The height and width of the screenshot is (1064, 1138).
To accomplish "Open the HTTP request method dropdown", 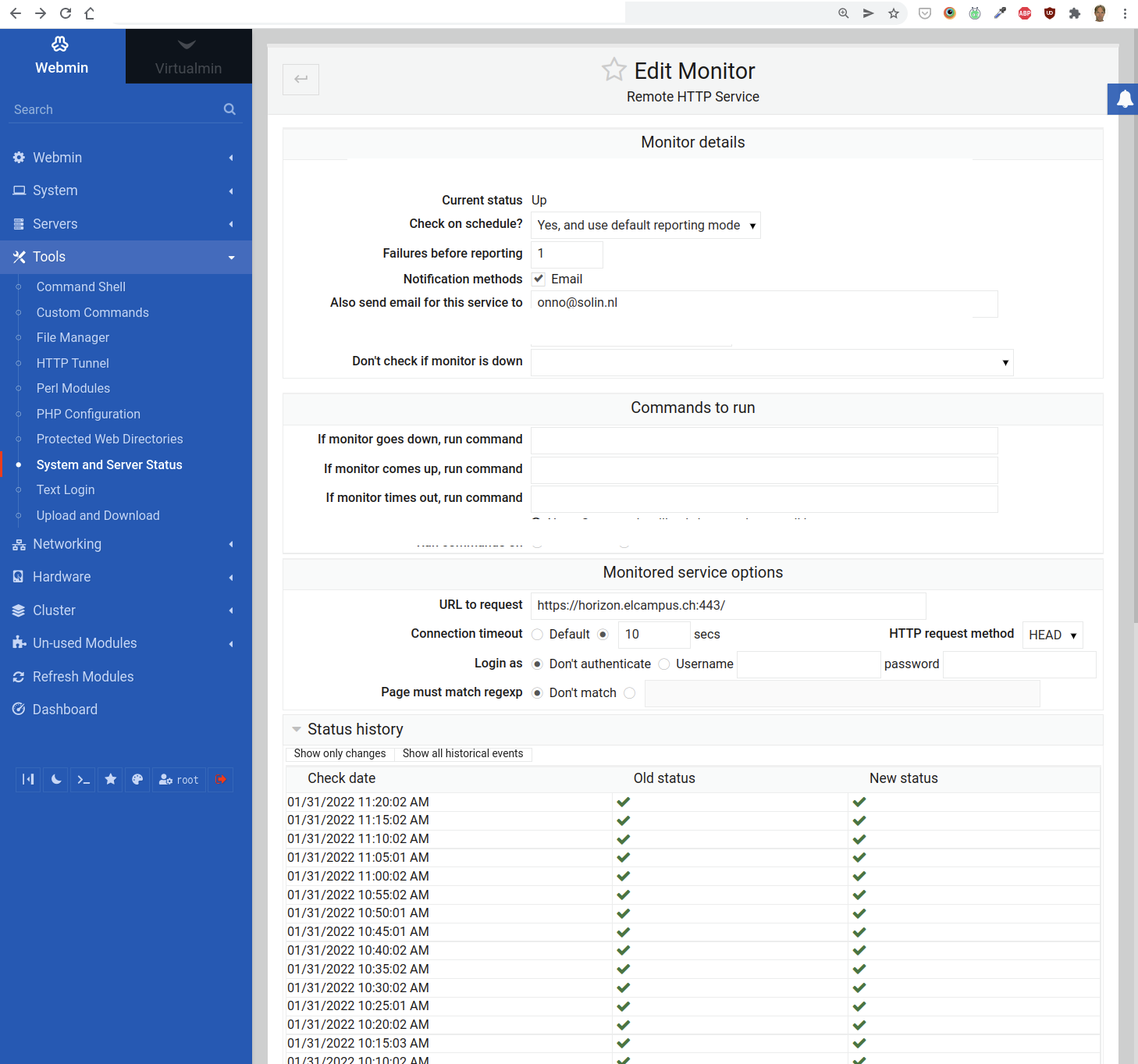I will click(x=1051, y=635).
